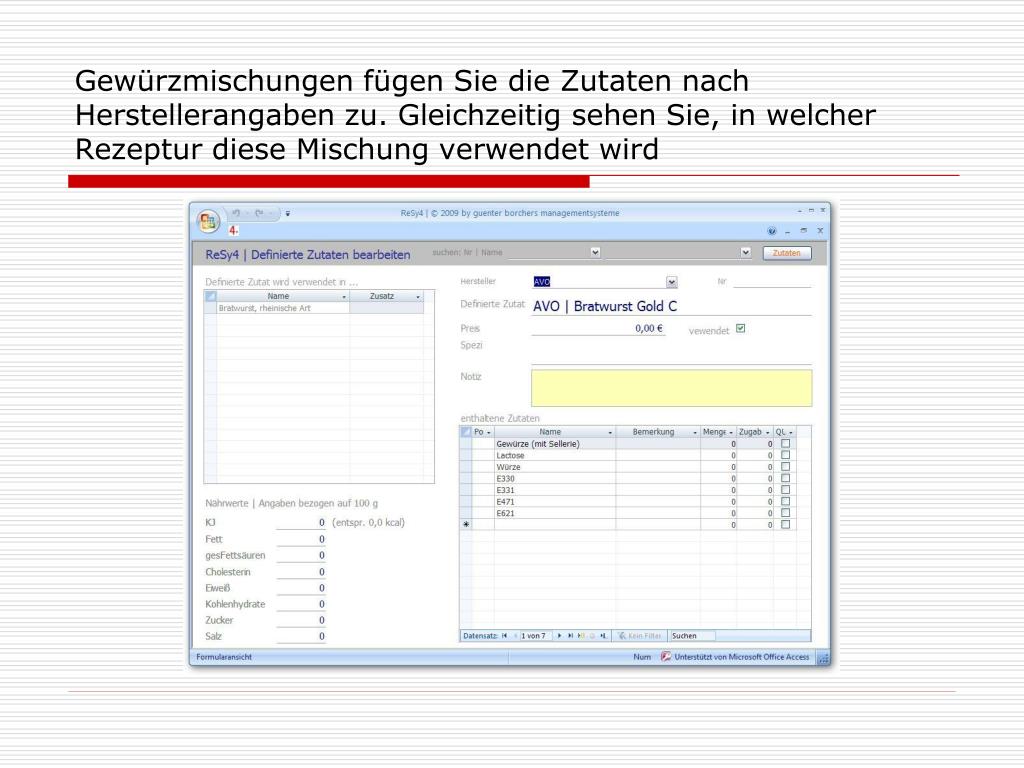The width and height of the screenshot is (1024, 768).
Task: Open the quick access toolbar customize arrow
Action: click(287, 214)
